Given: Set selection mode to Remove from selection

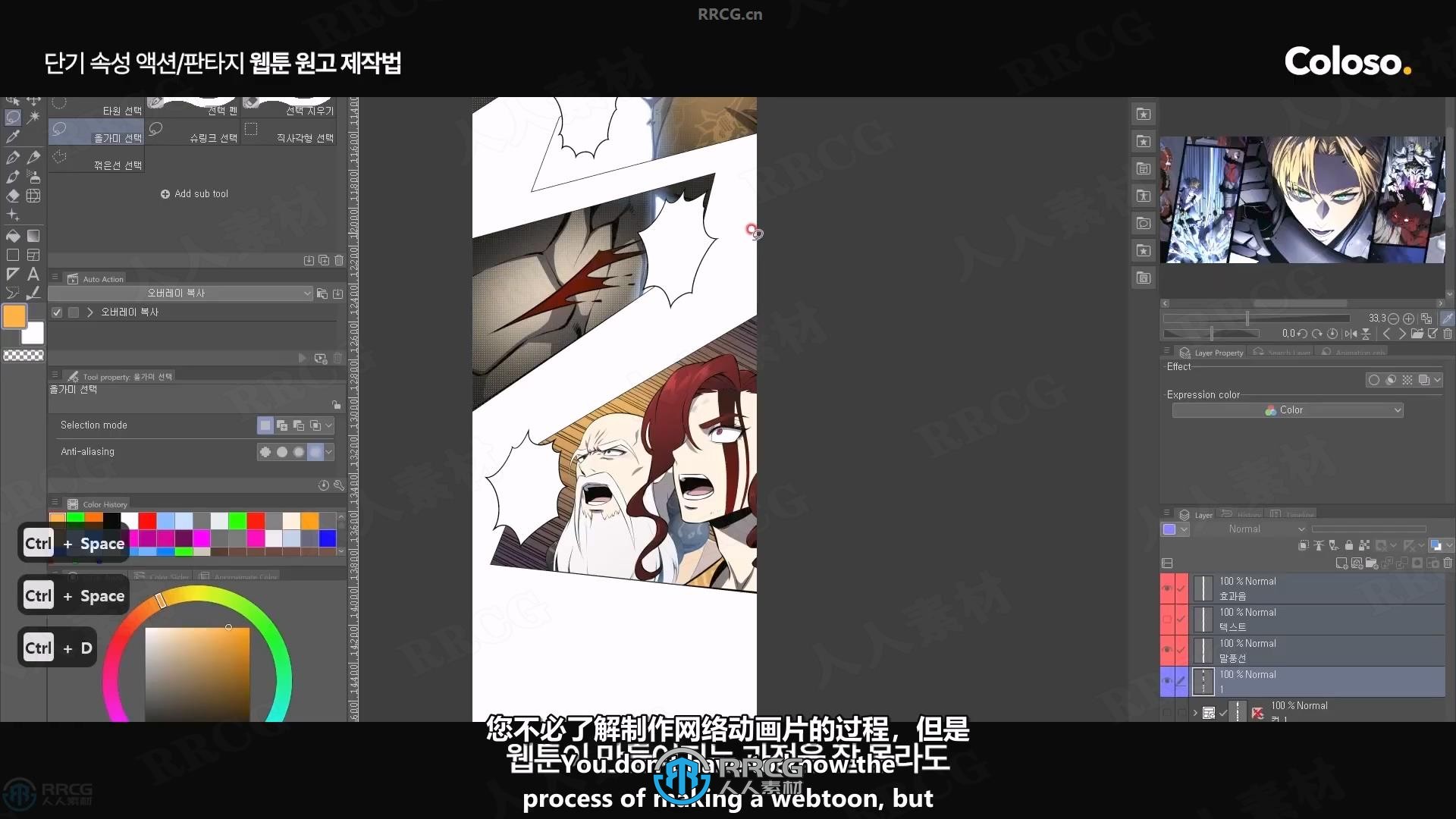Looking at the screenshot, I should (x=299, y=425).
